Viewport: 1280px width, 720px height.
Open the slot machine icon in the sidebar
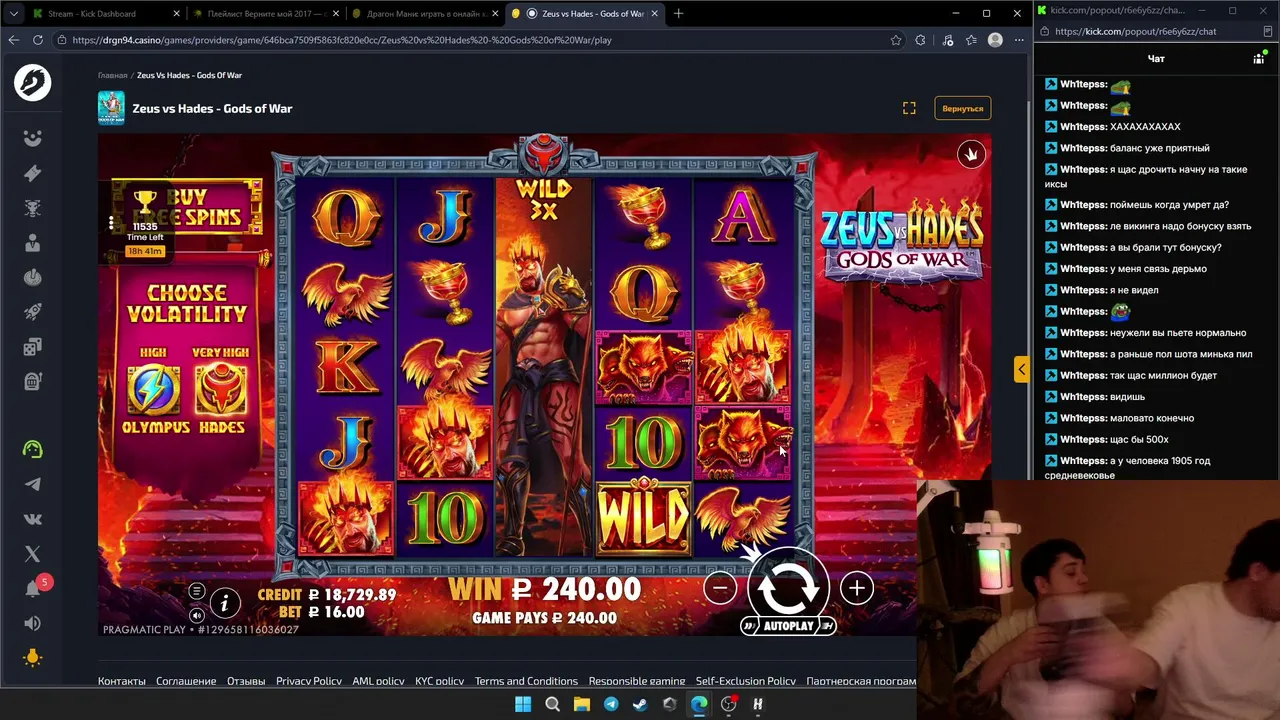pyautogui.click(x=32, y=381)
